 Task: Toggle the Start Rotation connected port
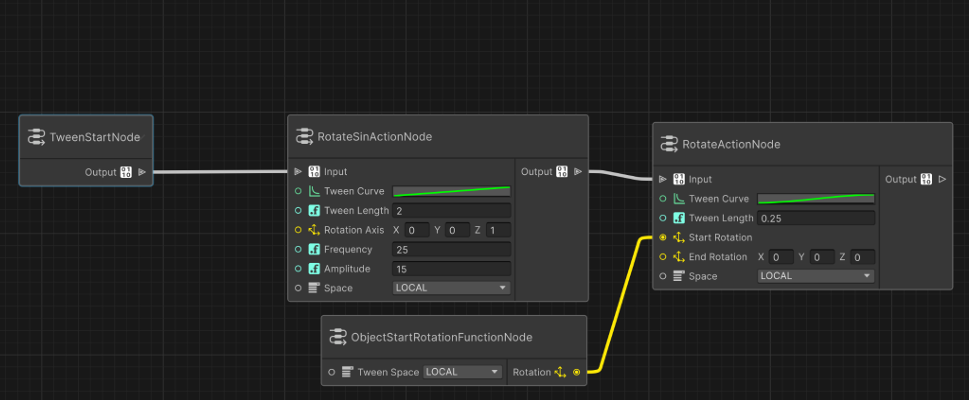tap(663, 237)
